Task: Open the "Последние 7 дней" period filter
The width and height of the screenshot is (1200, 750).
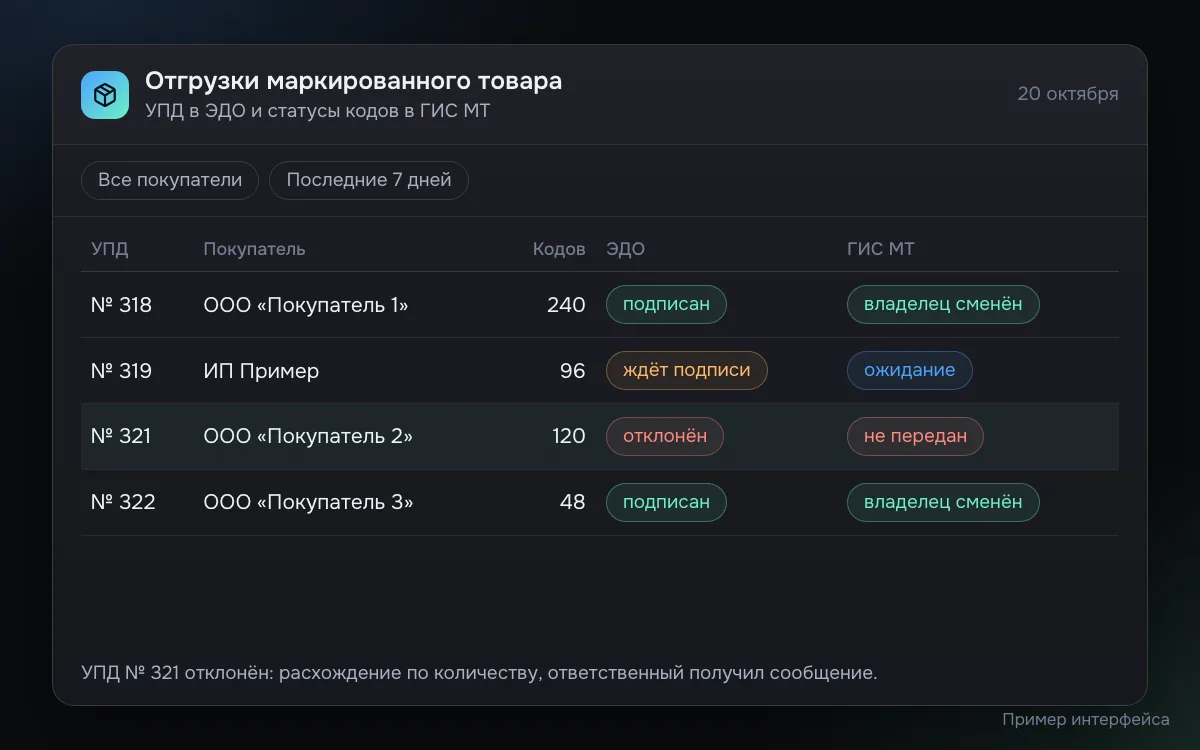Action: point(369,180)
